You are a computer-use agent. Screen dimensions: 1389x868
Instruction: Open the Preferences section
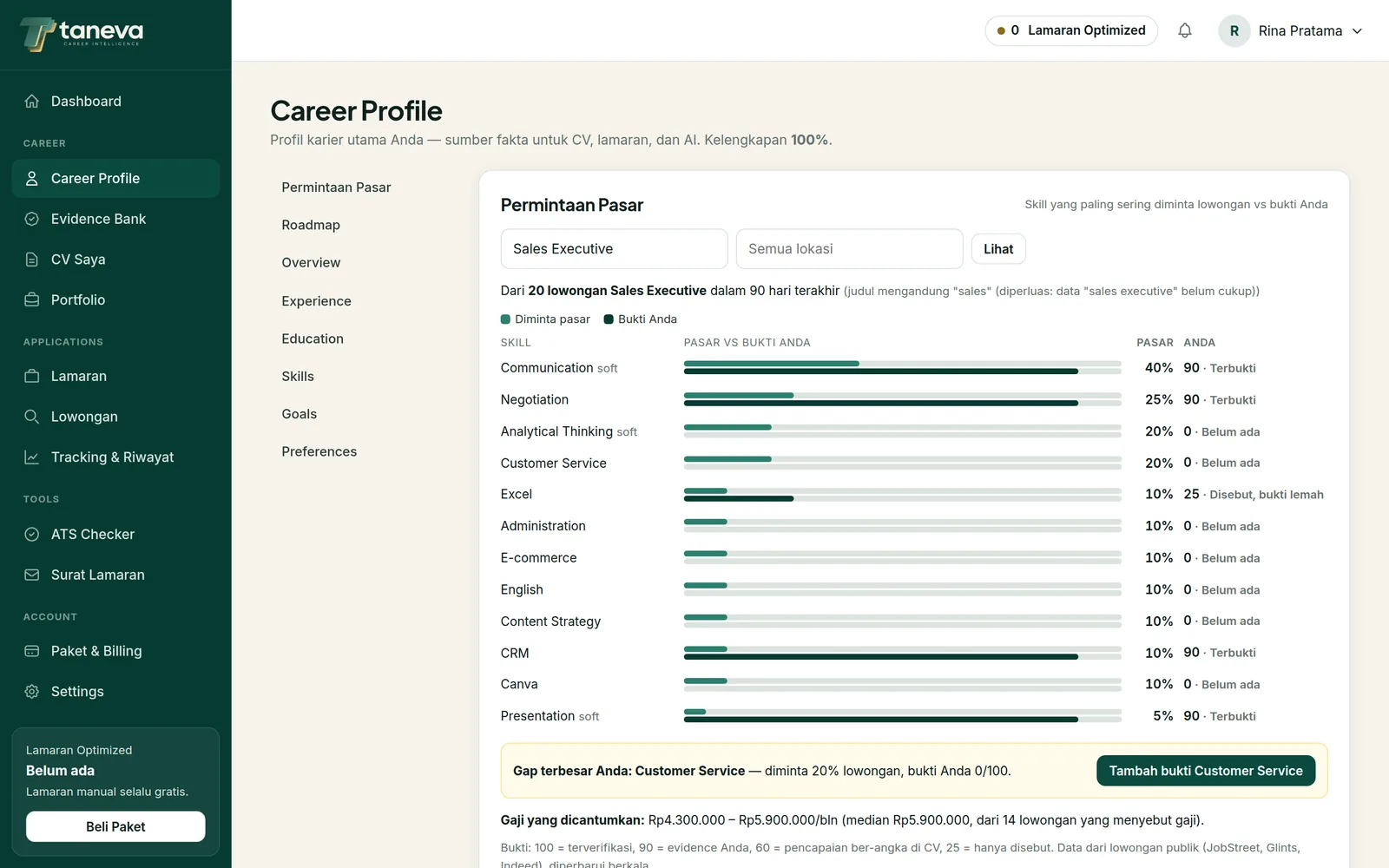(319, 451)
